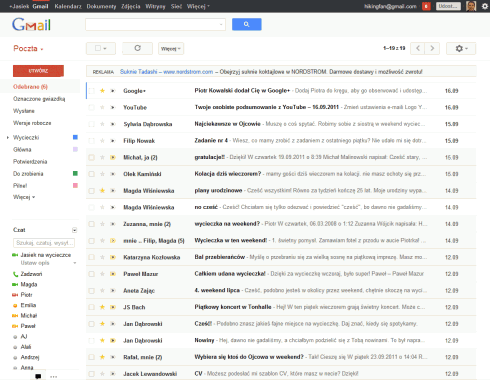
Task: Check the Sylwia Dąbrowska email checkbox
Action: pos(91,124)
